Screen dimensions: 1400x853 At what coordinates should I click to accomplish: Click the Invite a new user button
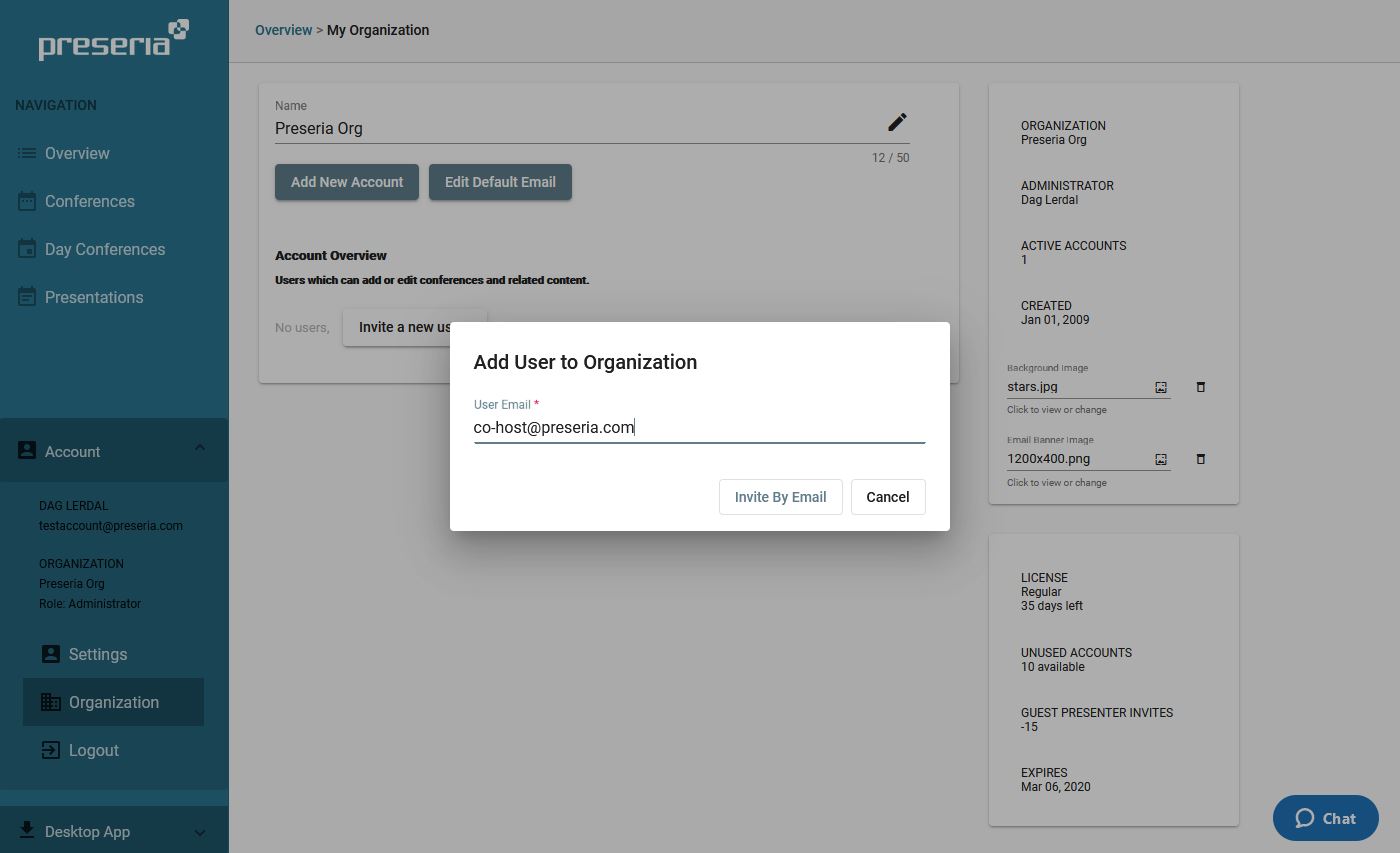click(414, 327)
